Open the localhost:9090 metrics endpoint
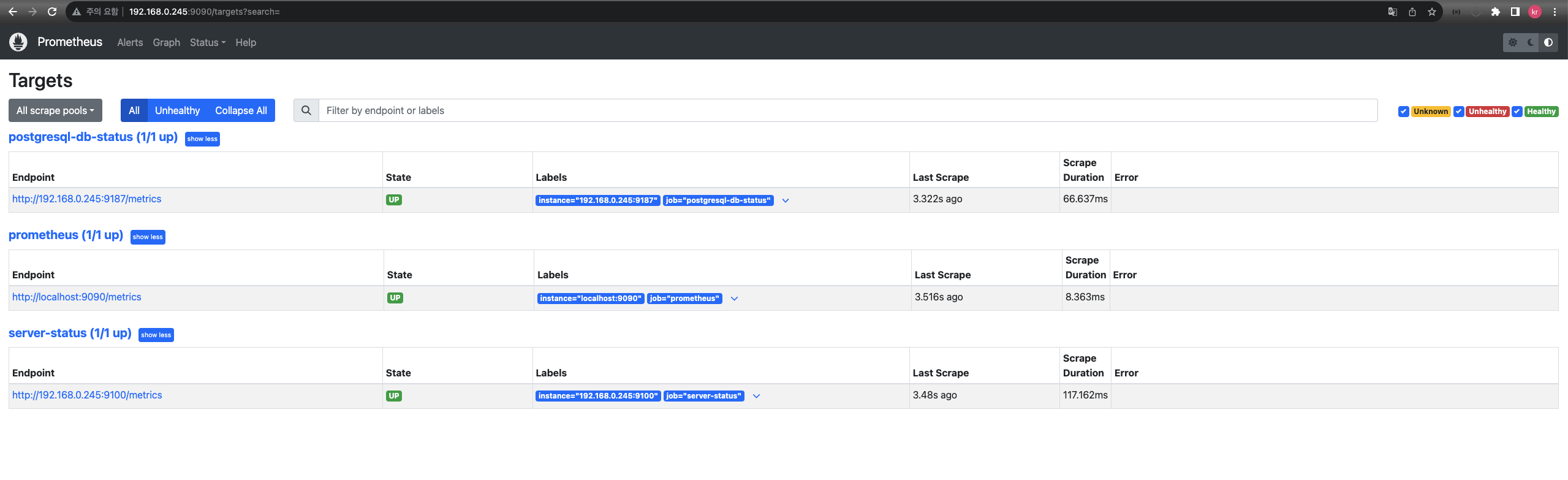Image resolution: width=1568 pixels, height=480 pixels. [77, 297]
